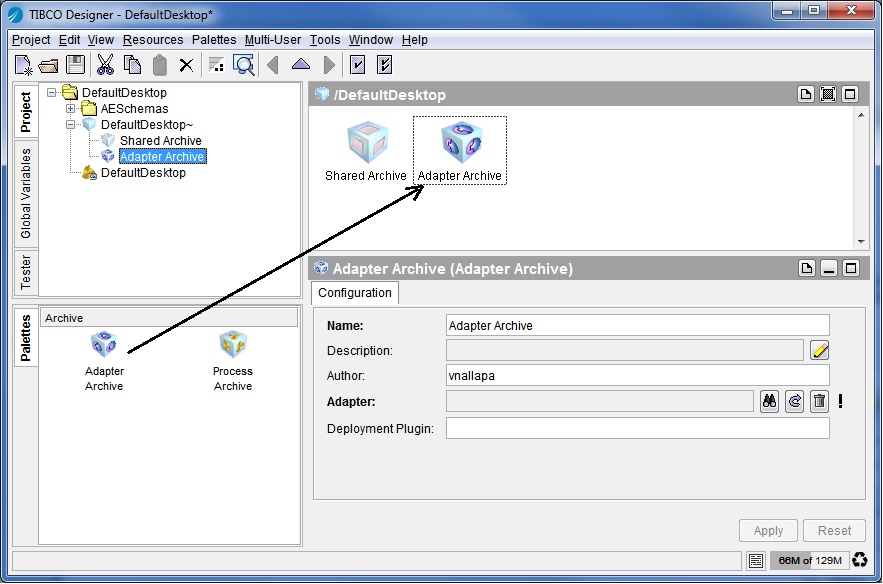Click in the Description input field
The width and height of the screenshot is (883, 584).
click(x=625, y=350)
